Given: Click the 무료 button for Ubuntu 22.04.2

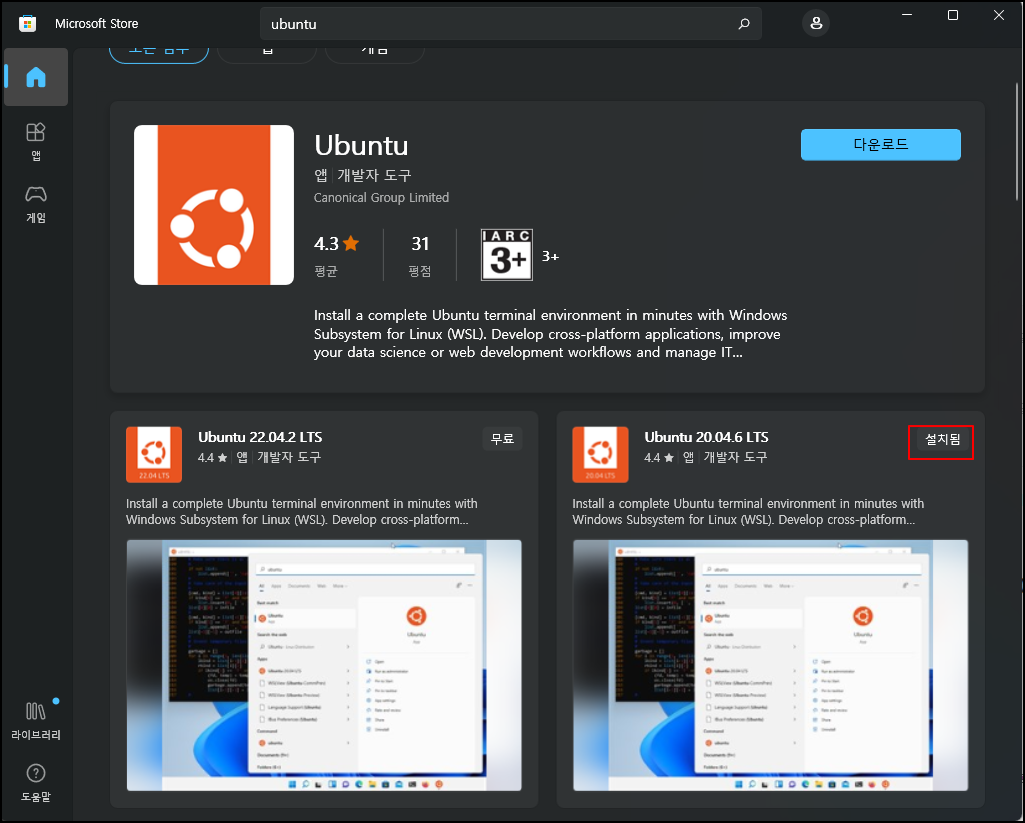Looking at the screenshot, I should pyautogui.click(x=502, y=439).
